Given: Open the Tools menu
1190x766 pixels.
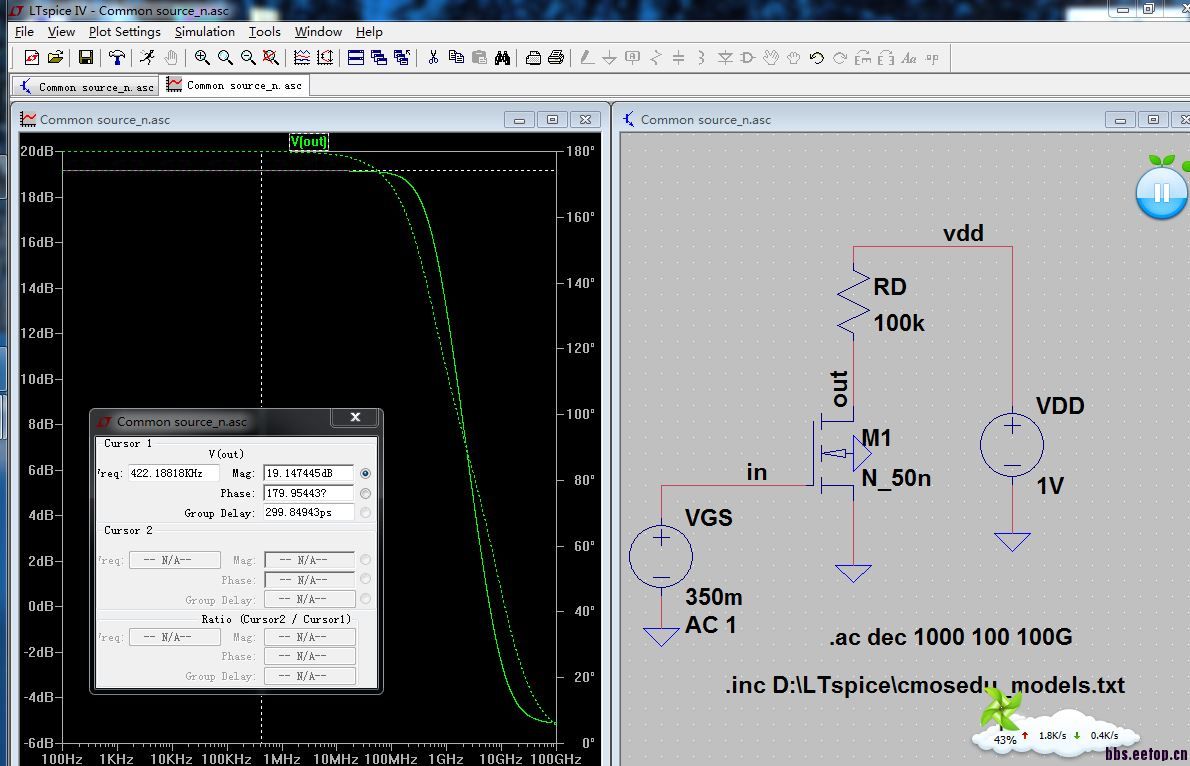Looking at the screenshot, I should pos(264,32).
